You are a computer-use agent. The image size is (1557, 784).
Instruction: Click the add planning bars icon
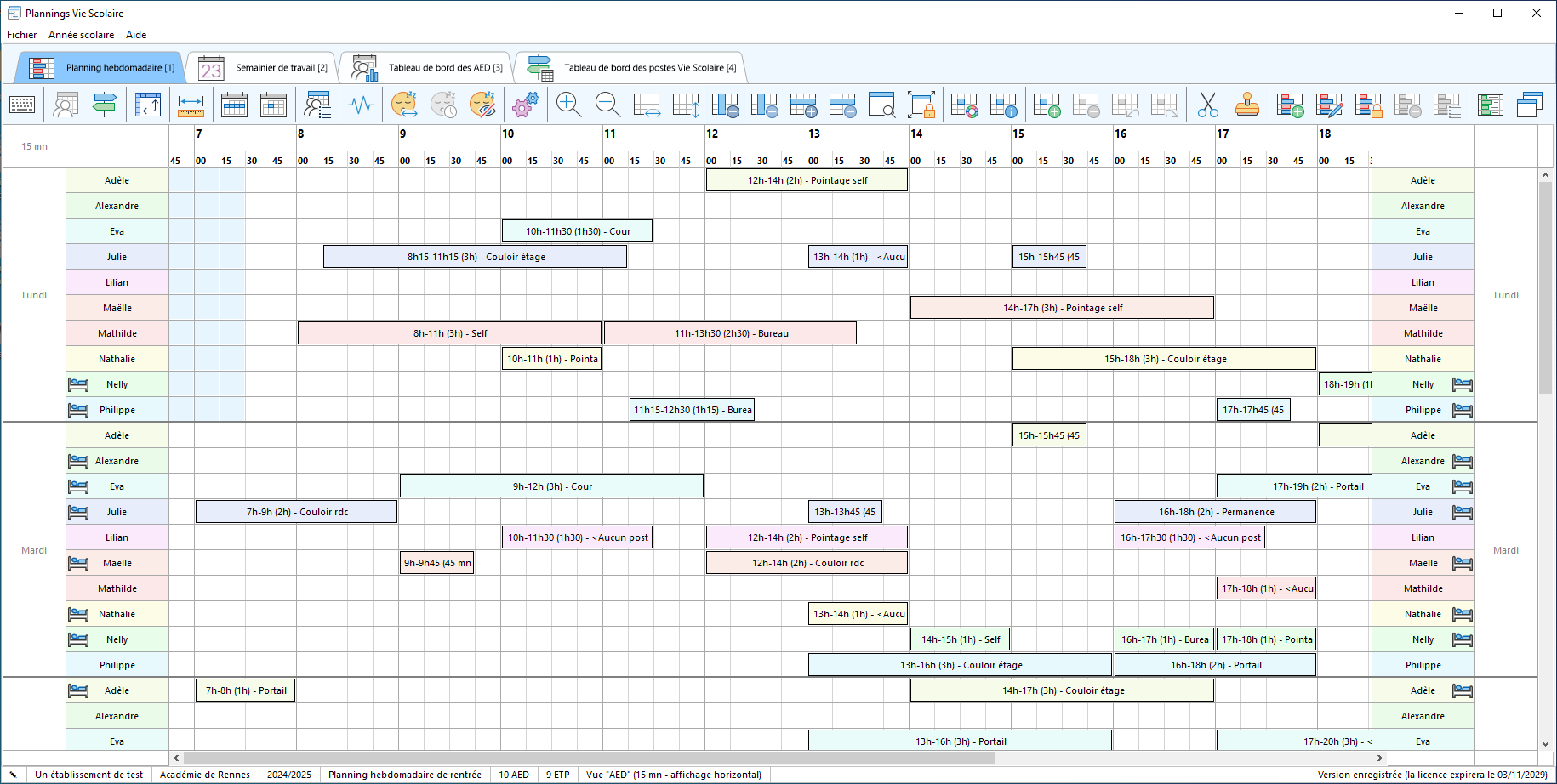pyautogui.click(x=1290, y=105)
